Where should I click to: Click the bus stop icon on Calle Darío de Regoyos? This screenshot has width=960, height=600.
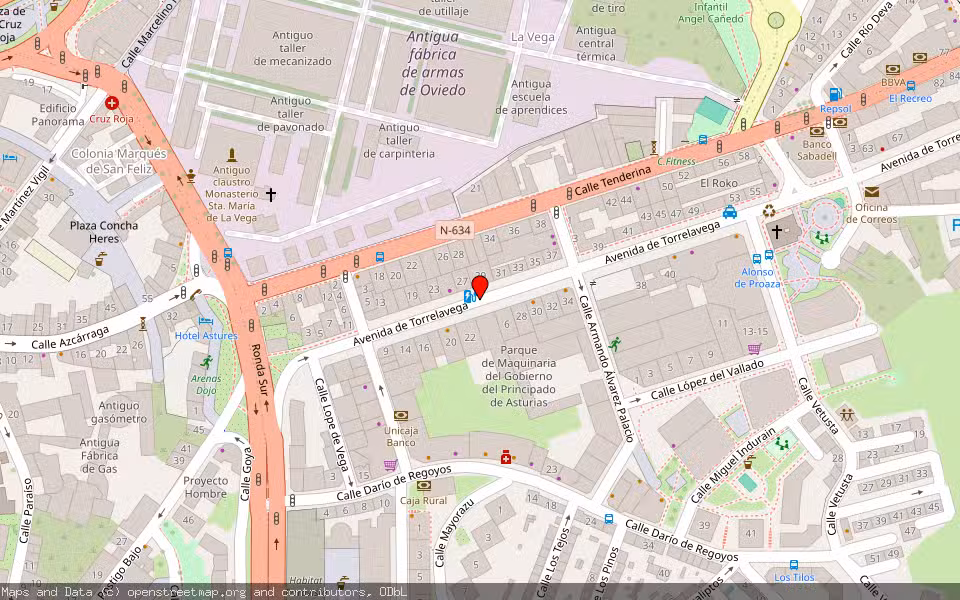pos(609,519)
